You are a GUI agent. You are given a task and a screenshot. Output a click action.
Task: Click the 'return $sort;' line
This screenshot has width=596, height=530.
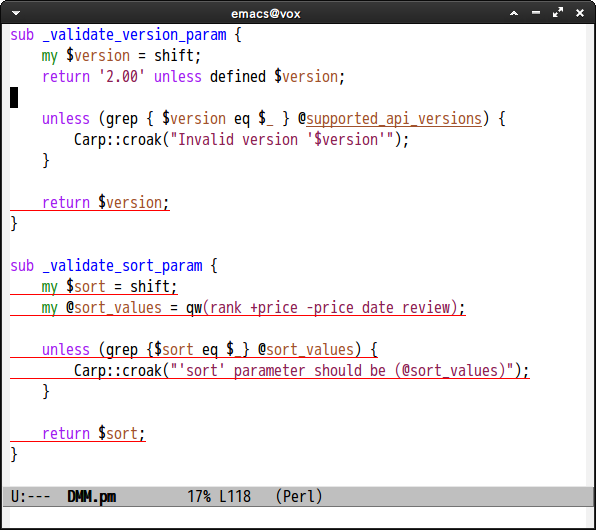(x=94, y=434)
